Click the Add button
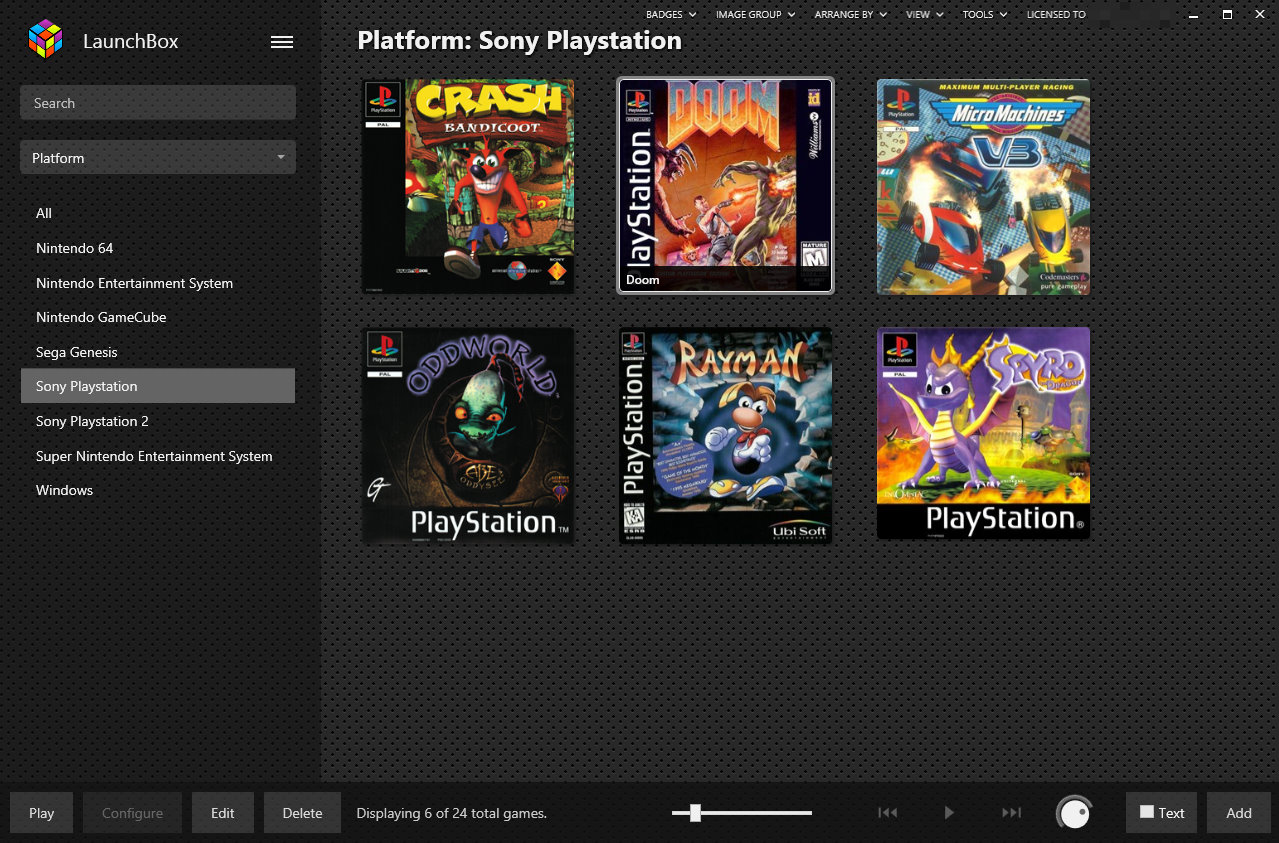This screenshot has width=1279, height=843. pos(1239,813)
